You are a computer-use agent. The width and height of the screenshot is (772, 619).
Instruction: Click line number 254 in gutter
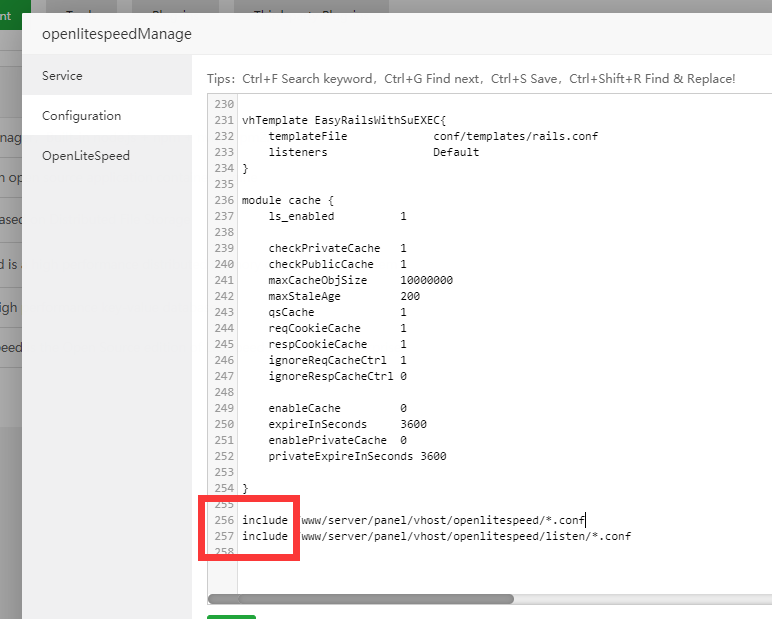(224, 489)
